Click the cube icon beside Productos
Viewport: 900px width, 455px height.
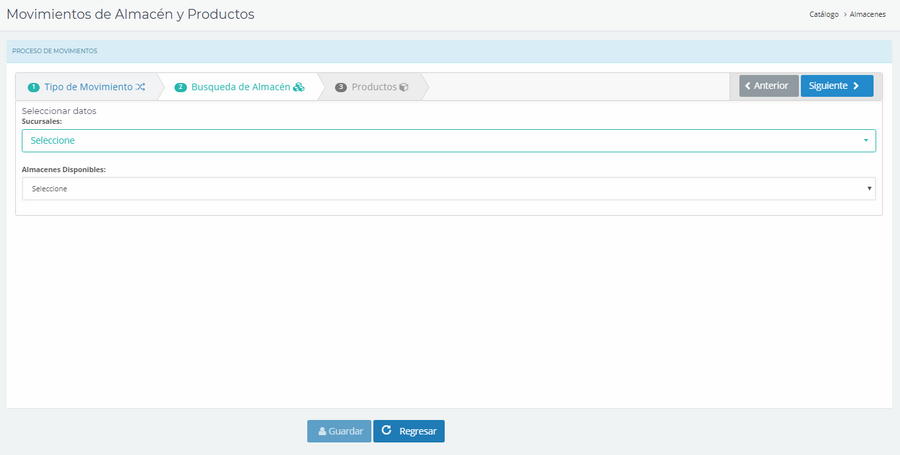tap(403, 87)
